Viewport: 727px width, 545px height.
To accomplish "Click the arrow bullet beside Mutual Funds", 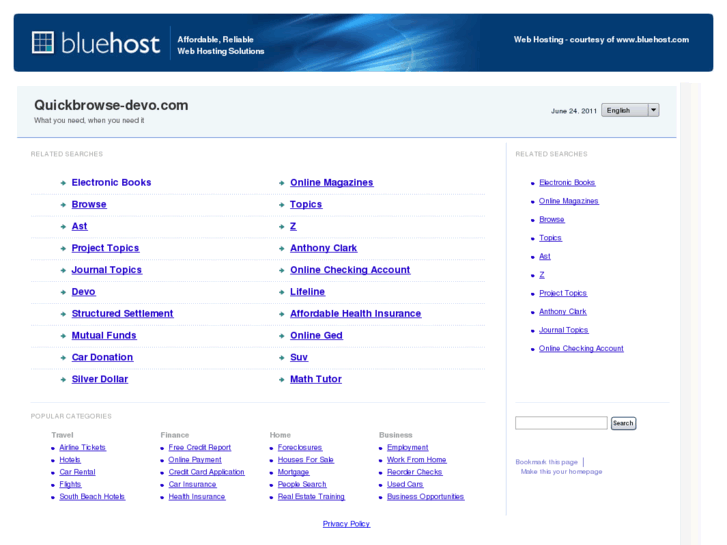I will click(63, 336).
